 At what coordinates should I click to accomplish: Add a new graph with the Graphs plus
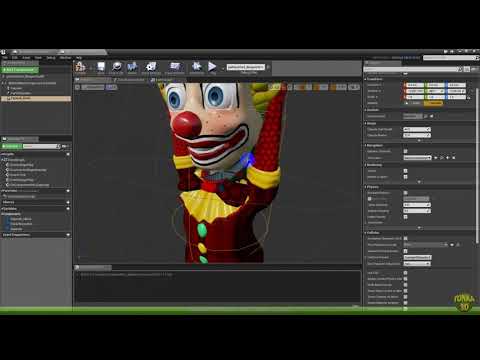[68, 154]
